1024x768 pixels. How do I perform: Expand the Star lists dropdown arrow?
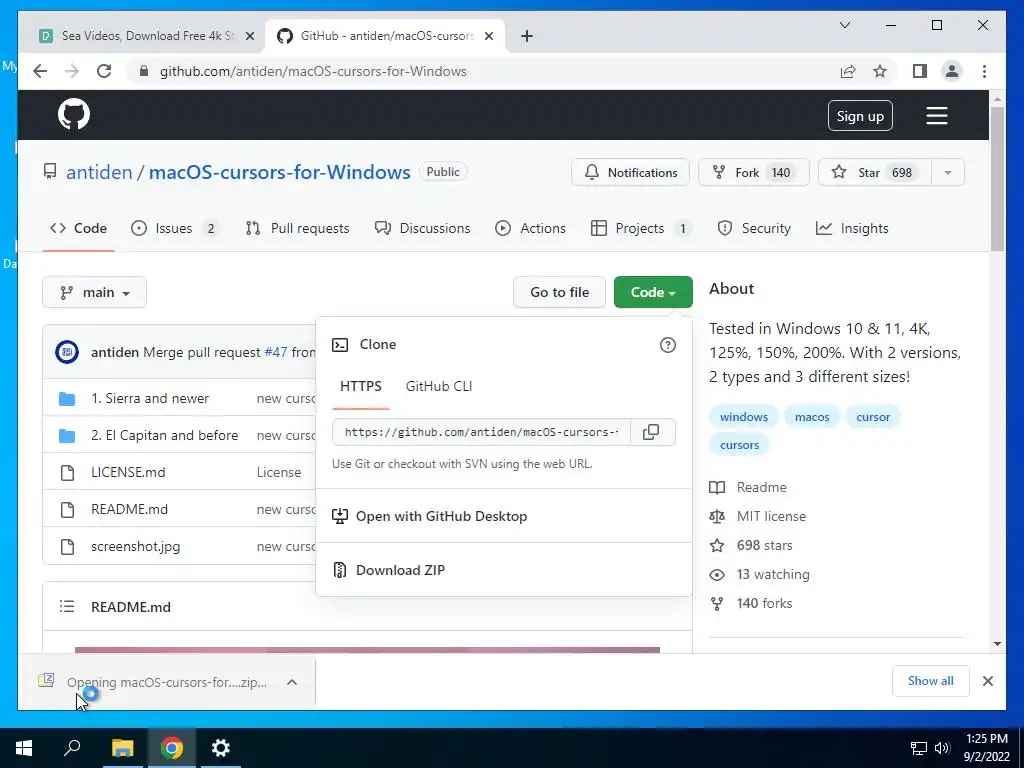948,172
